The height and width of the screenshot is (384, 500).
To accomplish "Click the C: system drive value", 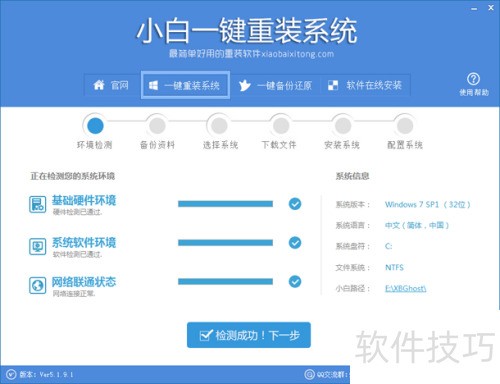I will [389, 246].
